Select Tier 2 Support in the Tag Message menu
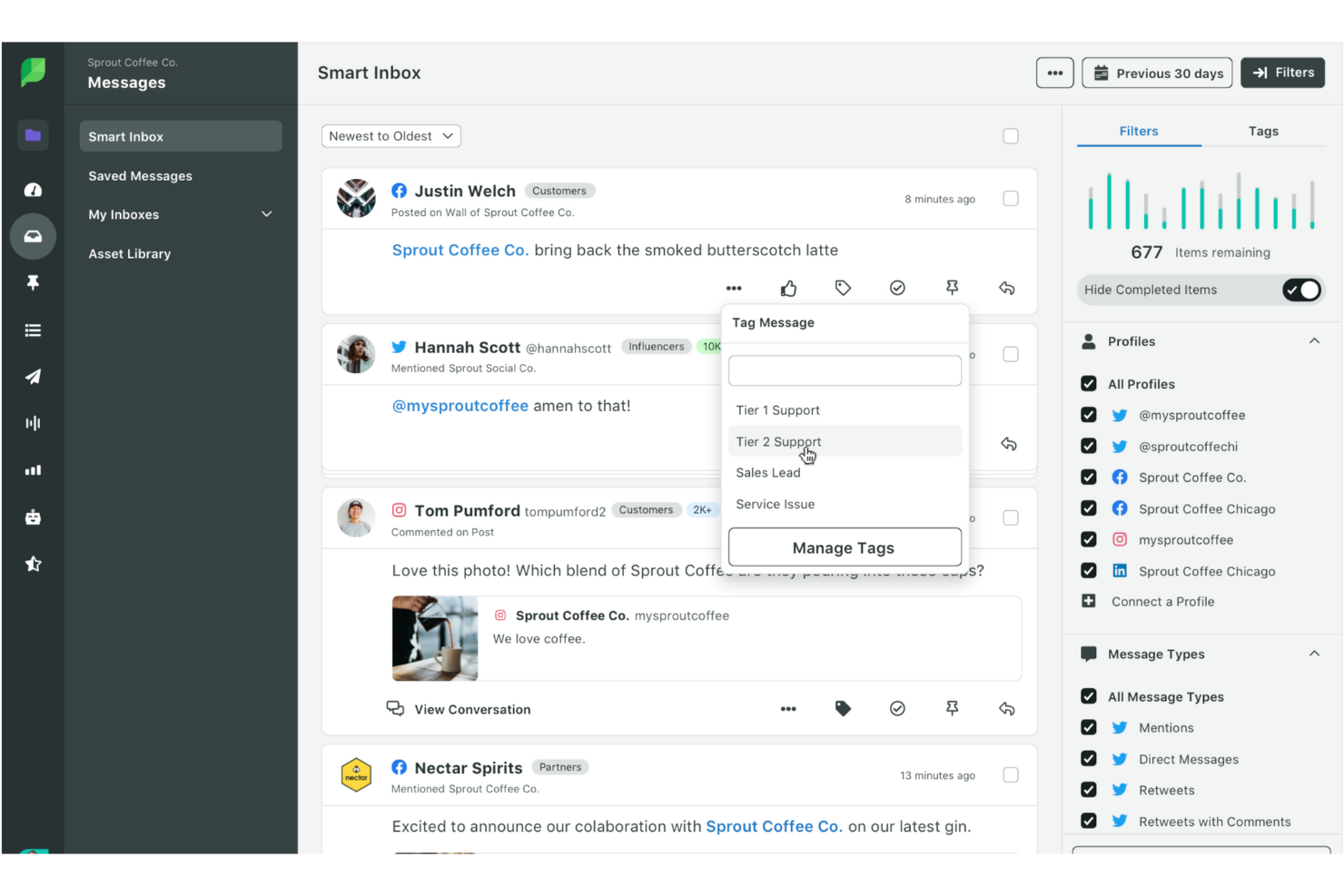The width and height of the screenshot is (1344, 896). pos(778,441)
